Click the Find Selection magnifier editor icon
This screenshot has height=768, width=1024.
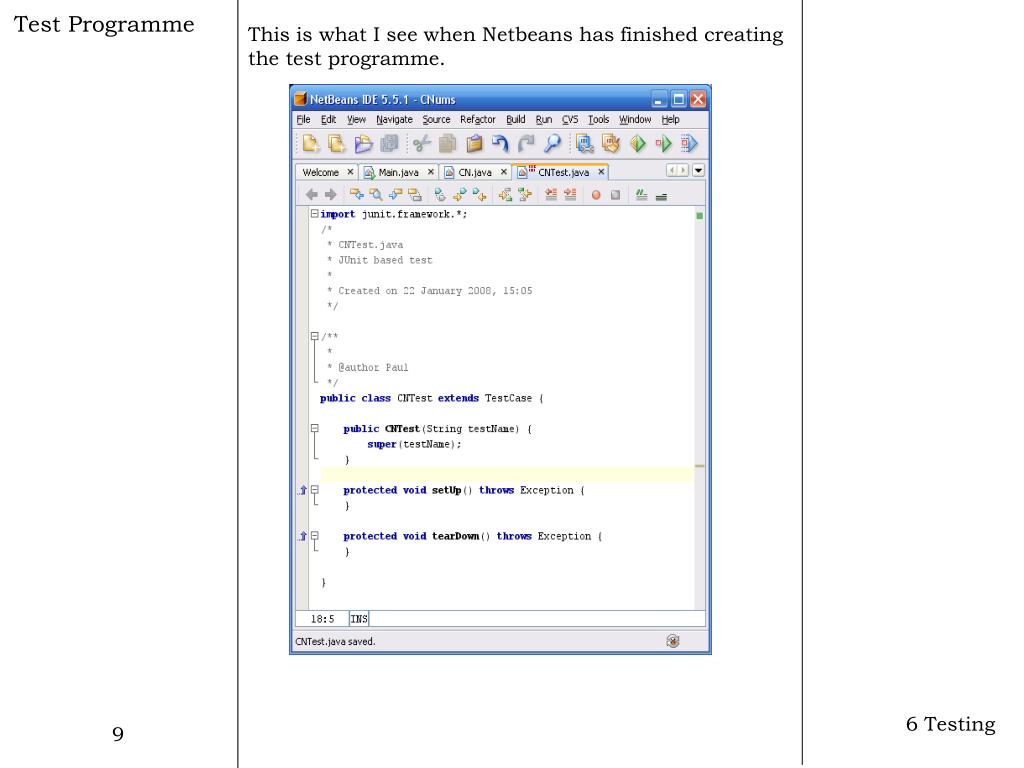pos(376,195)
